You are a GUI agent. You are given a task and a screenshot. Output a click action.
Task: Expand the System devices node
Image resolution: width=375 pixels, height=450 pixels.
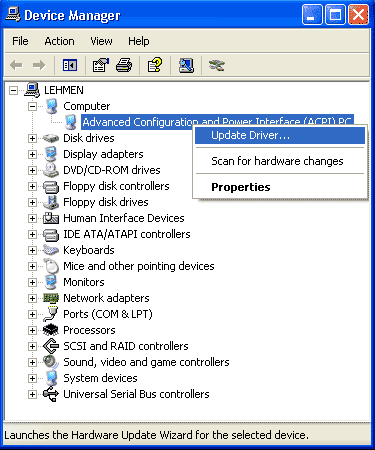(x=32, y=378)
